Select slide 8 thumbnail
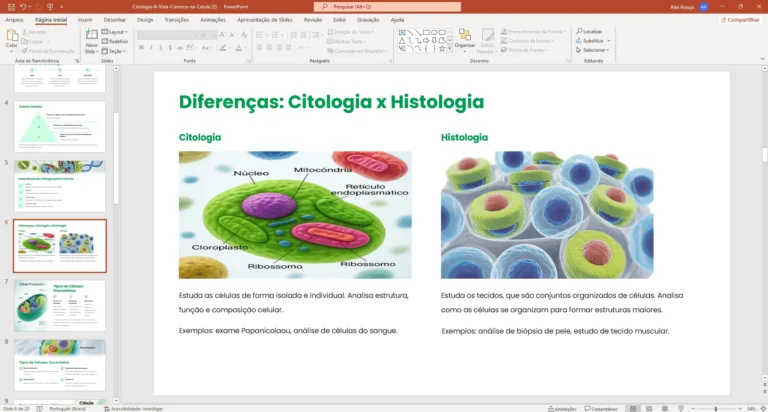This screenshot has height=412, width=768. click(60, 365)
